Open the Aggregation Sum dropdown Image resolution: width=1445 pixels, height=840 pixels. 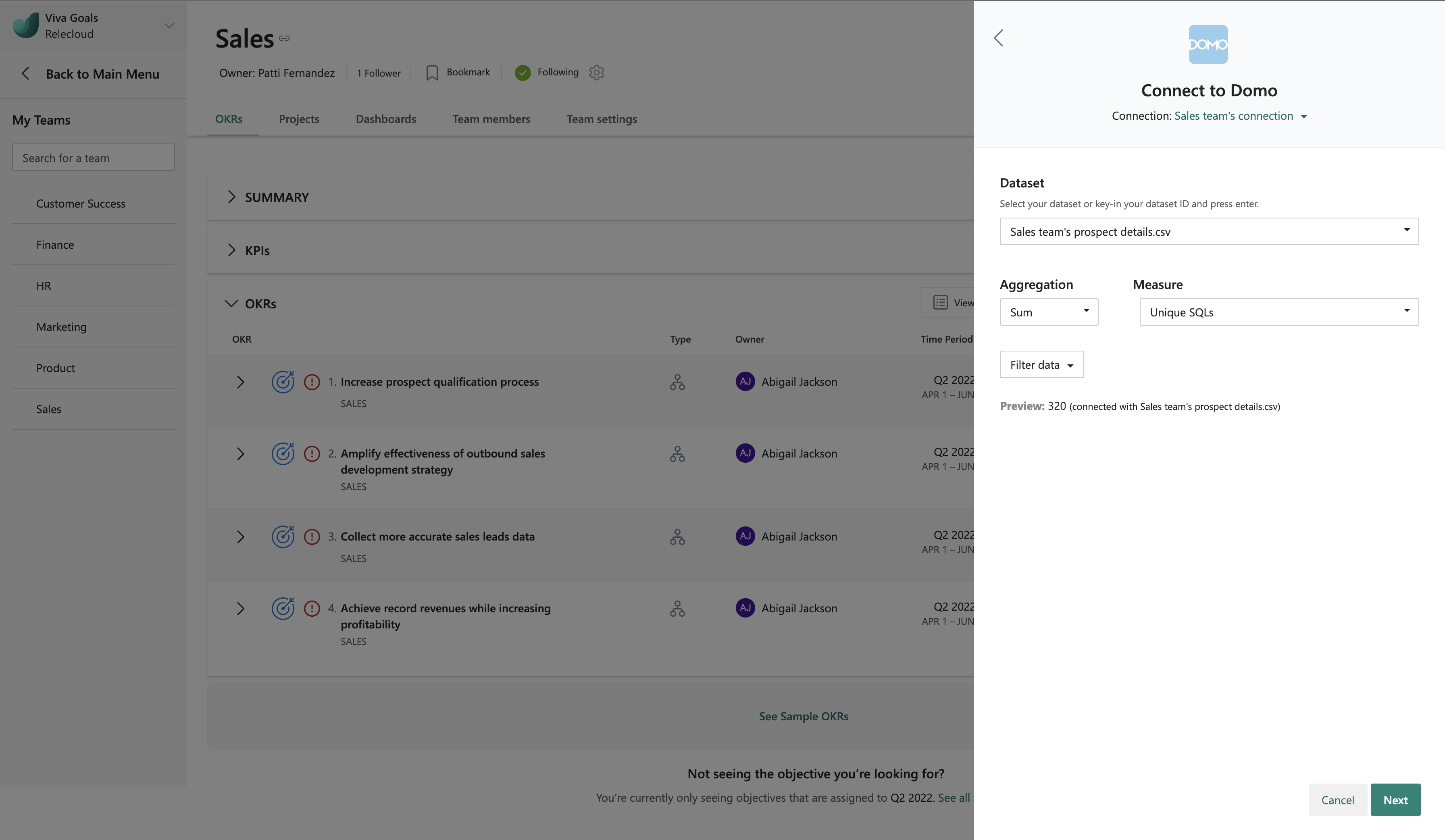[1048, 312]
